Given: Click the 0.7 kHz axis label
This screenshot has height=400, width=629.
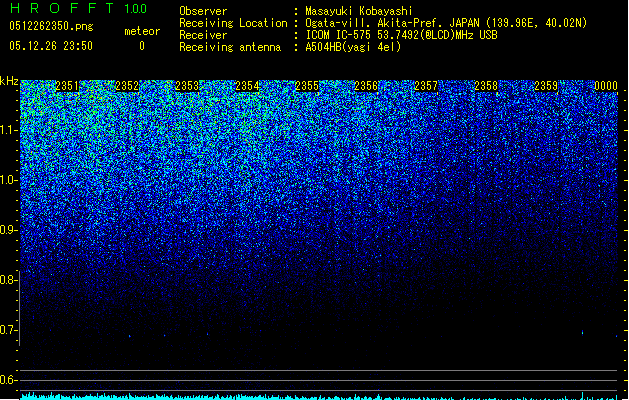Looking at the screenshot, I should click(8, 330).
